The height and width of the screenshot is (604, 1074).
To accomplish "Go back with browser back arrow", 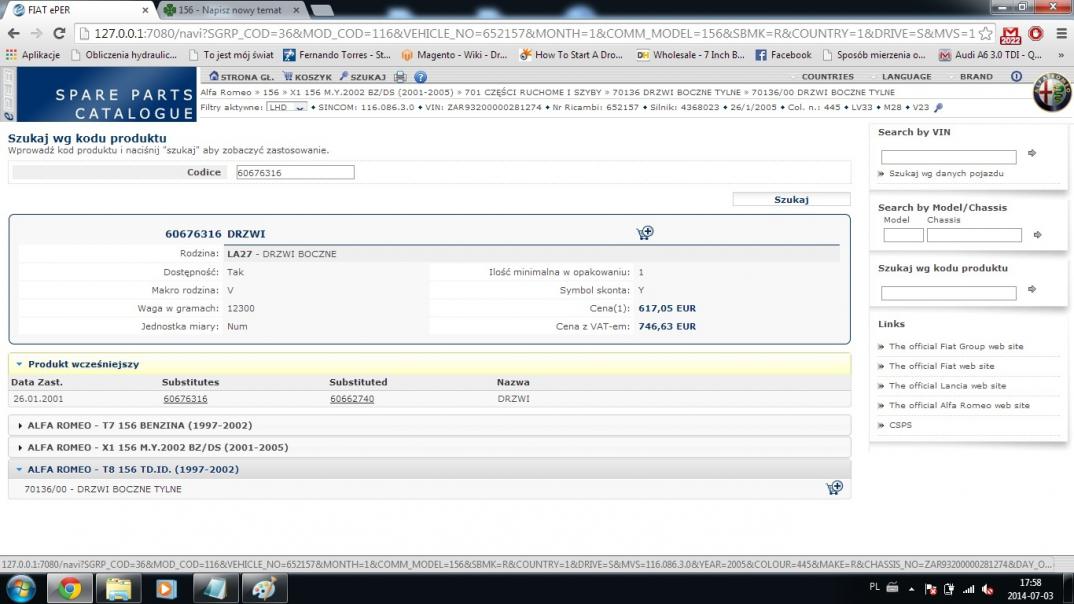I will (x=14, y=33).
